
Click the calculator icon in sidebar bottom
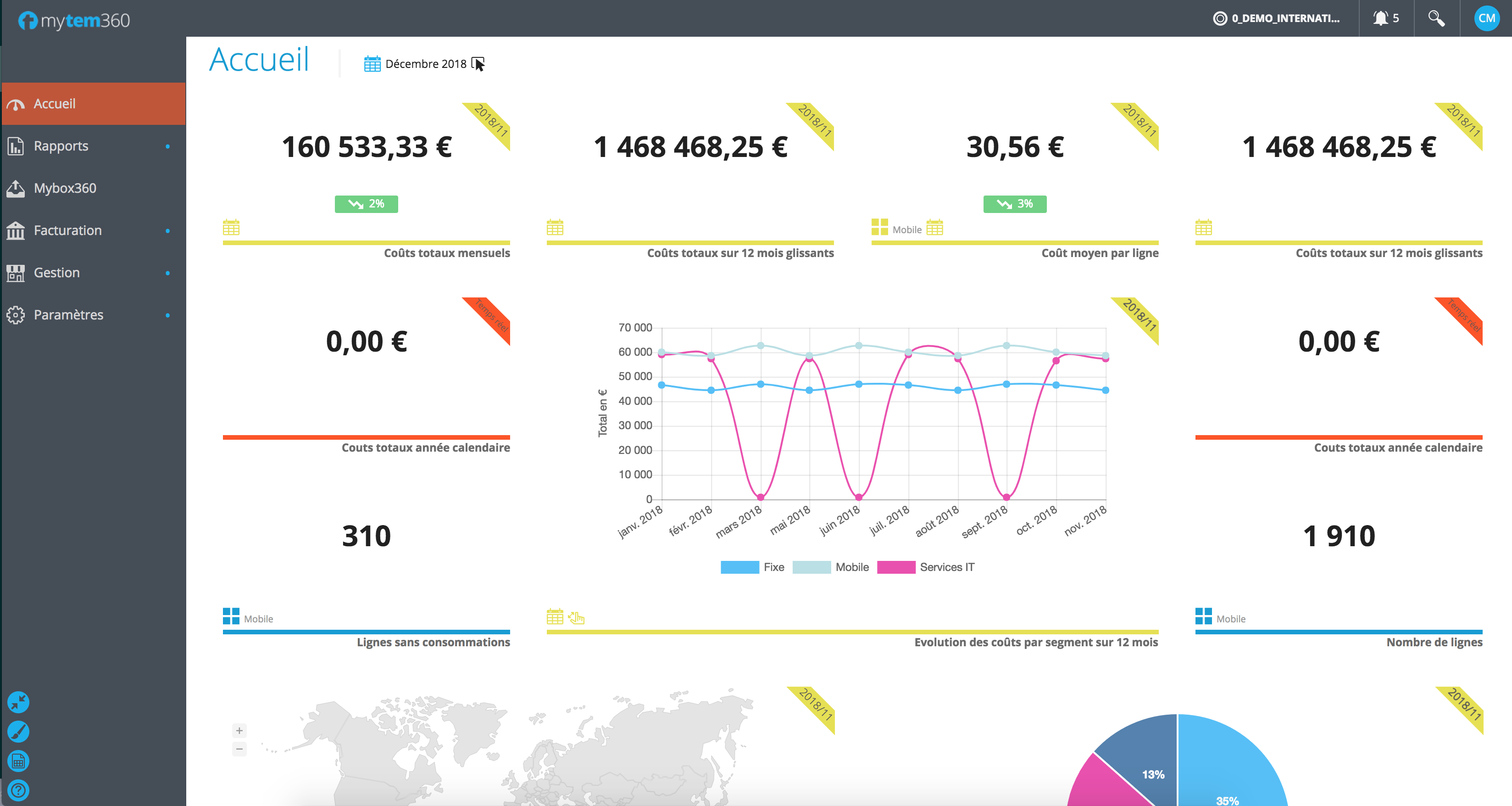18,761
